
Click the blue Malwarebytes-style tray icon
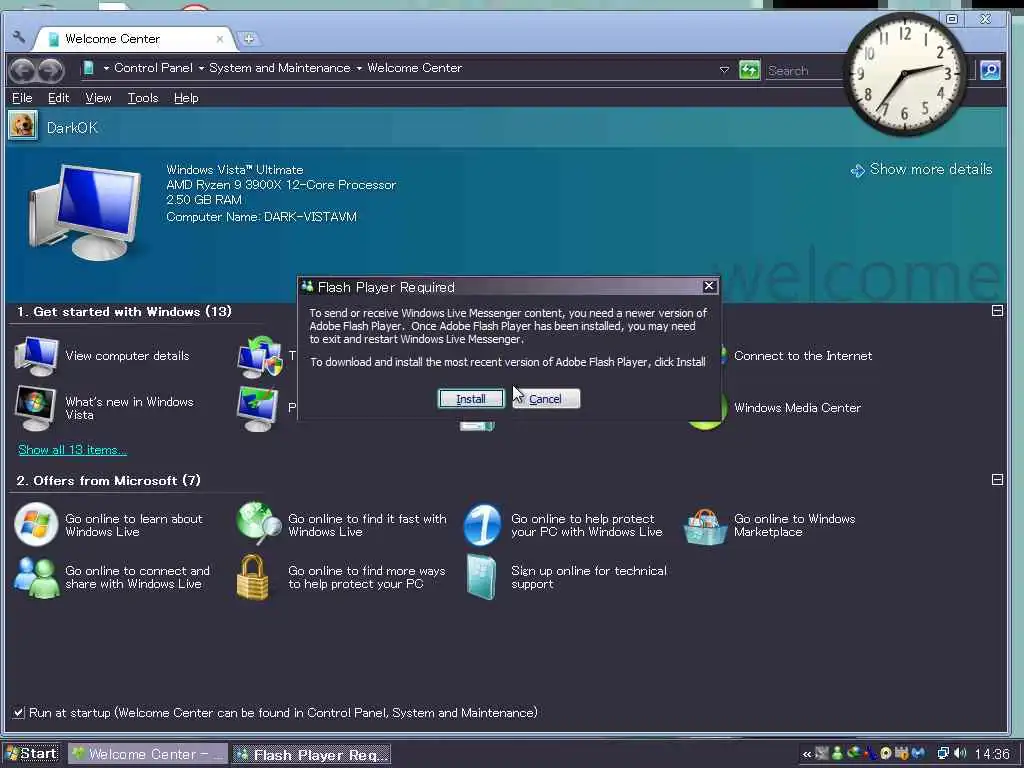(918, 754)
